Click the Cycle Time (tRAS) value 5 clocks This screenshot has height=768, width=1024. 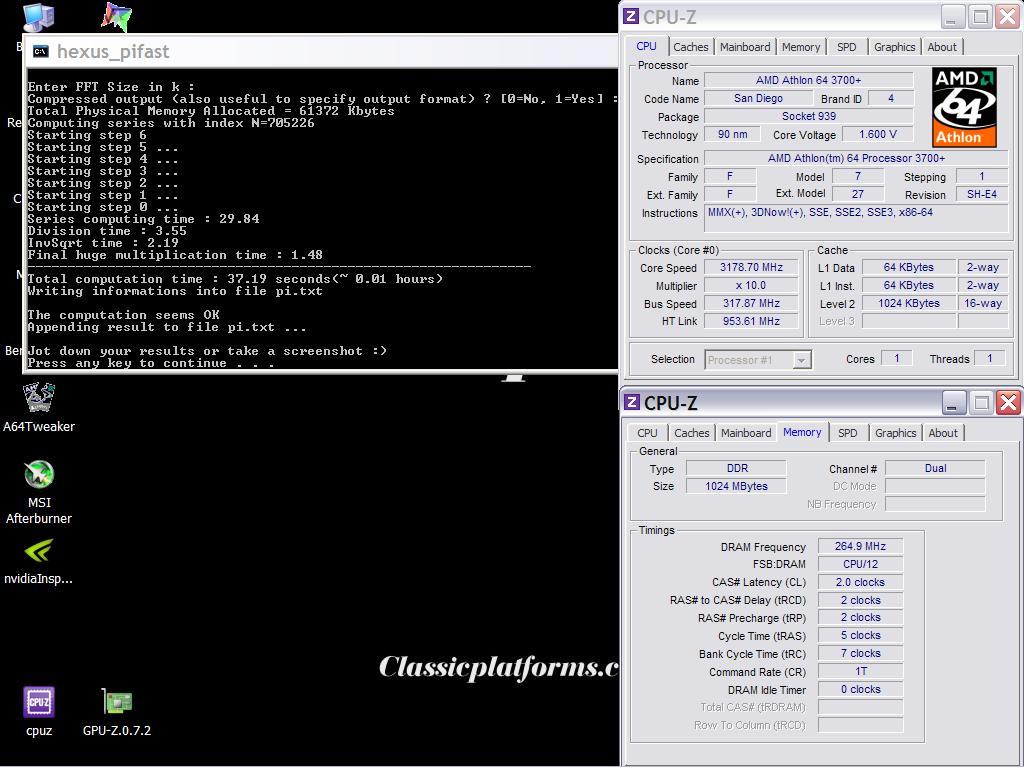click(860, 635)
